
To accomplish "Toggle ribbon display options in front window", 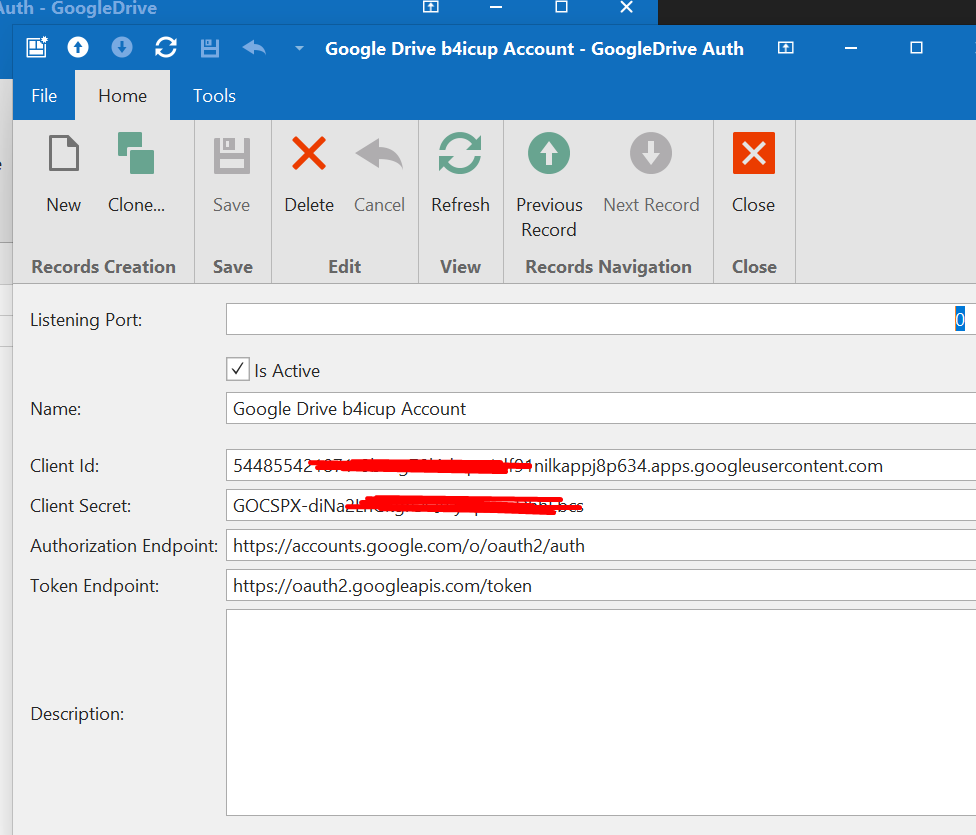I will tap(786, 48).
